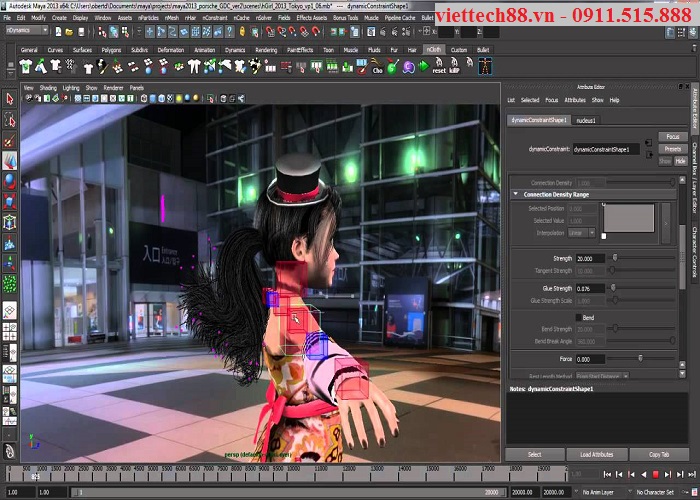Click the killP shelf icon
The image size is (700, 500).
455,68
